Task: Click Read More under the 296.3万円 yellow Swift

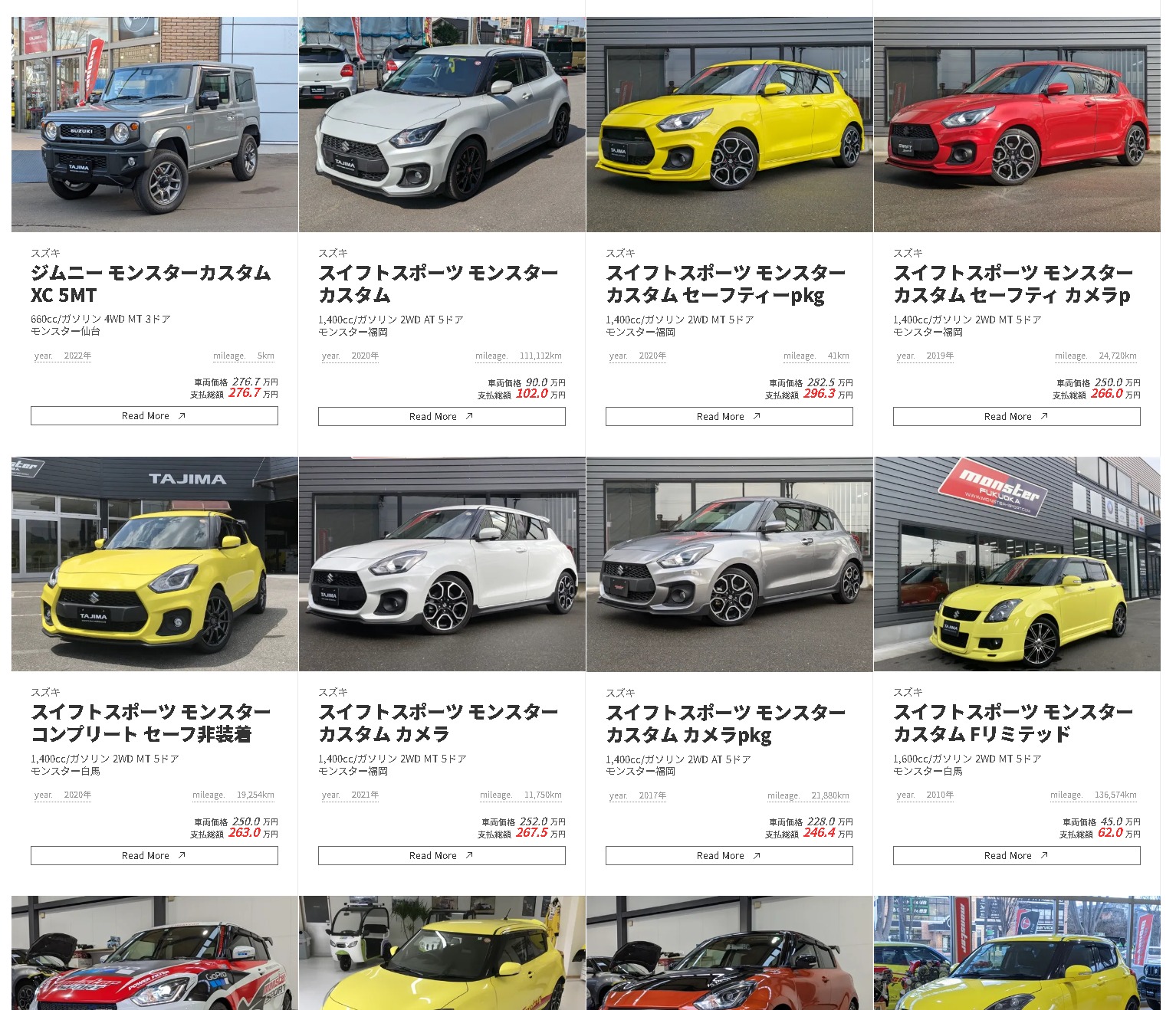Action: click(x=729, y=416)
